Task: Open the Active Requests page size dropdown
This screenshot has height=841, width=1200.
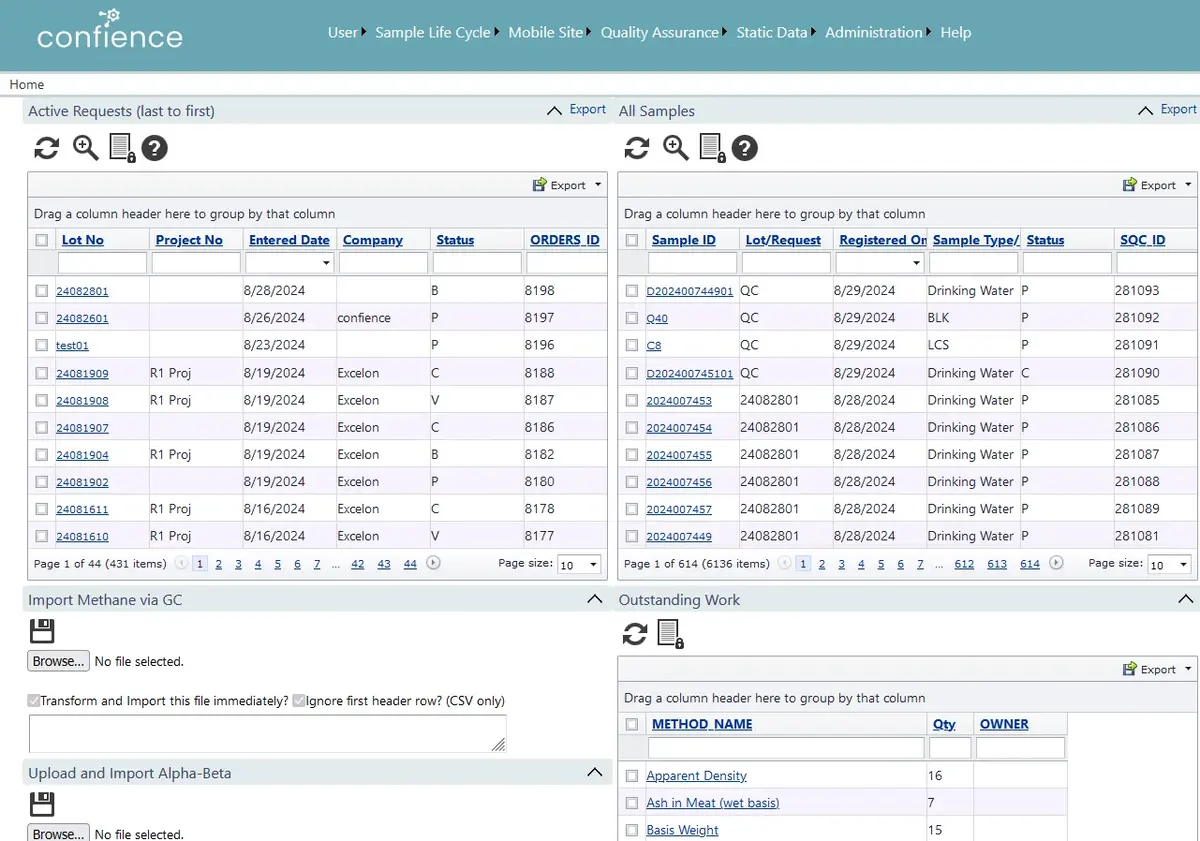Action: click(579, 565)
